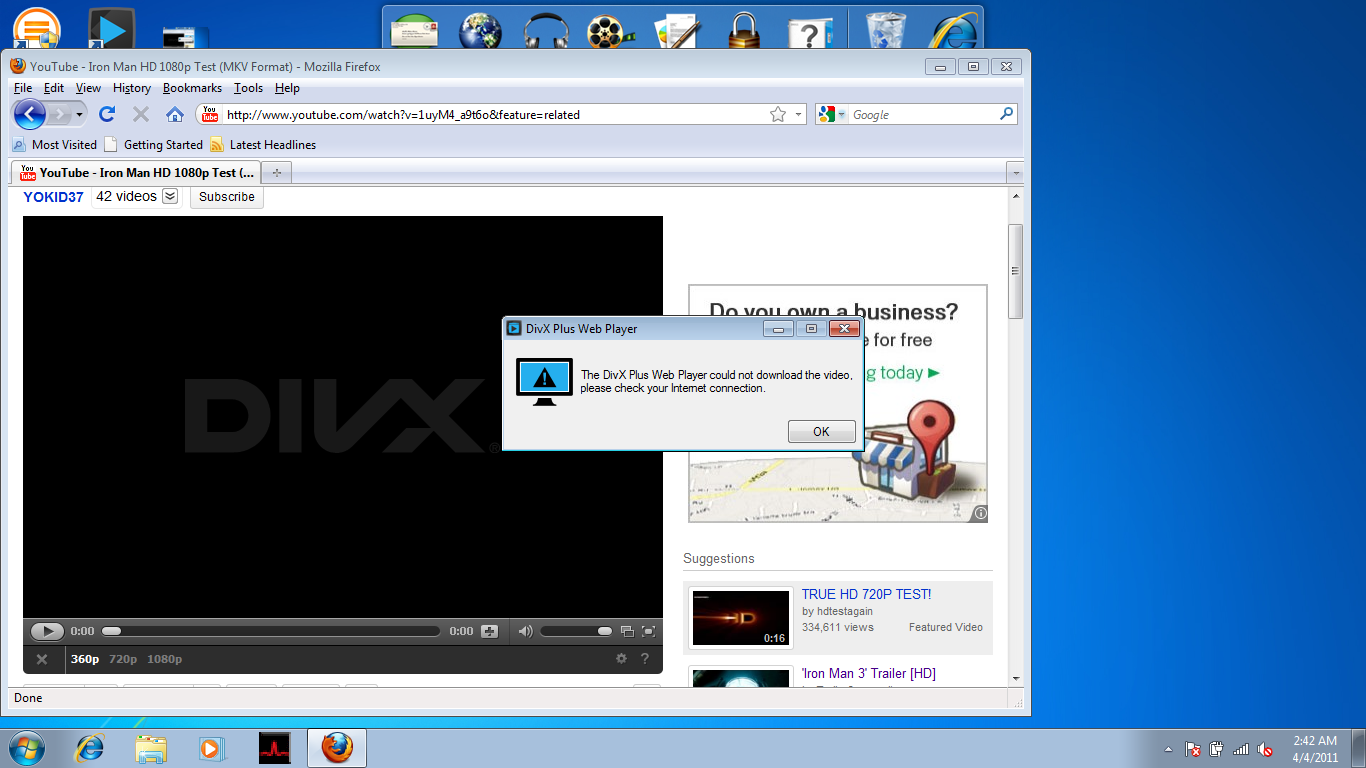The width and height of the screenshot is (1366, 768).
Task: Open DivX player help question mark
Action: (x=645, y=659)
